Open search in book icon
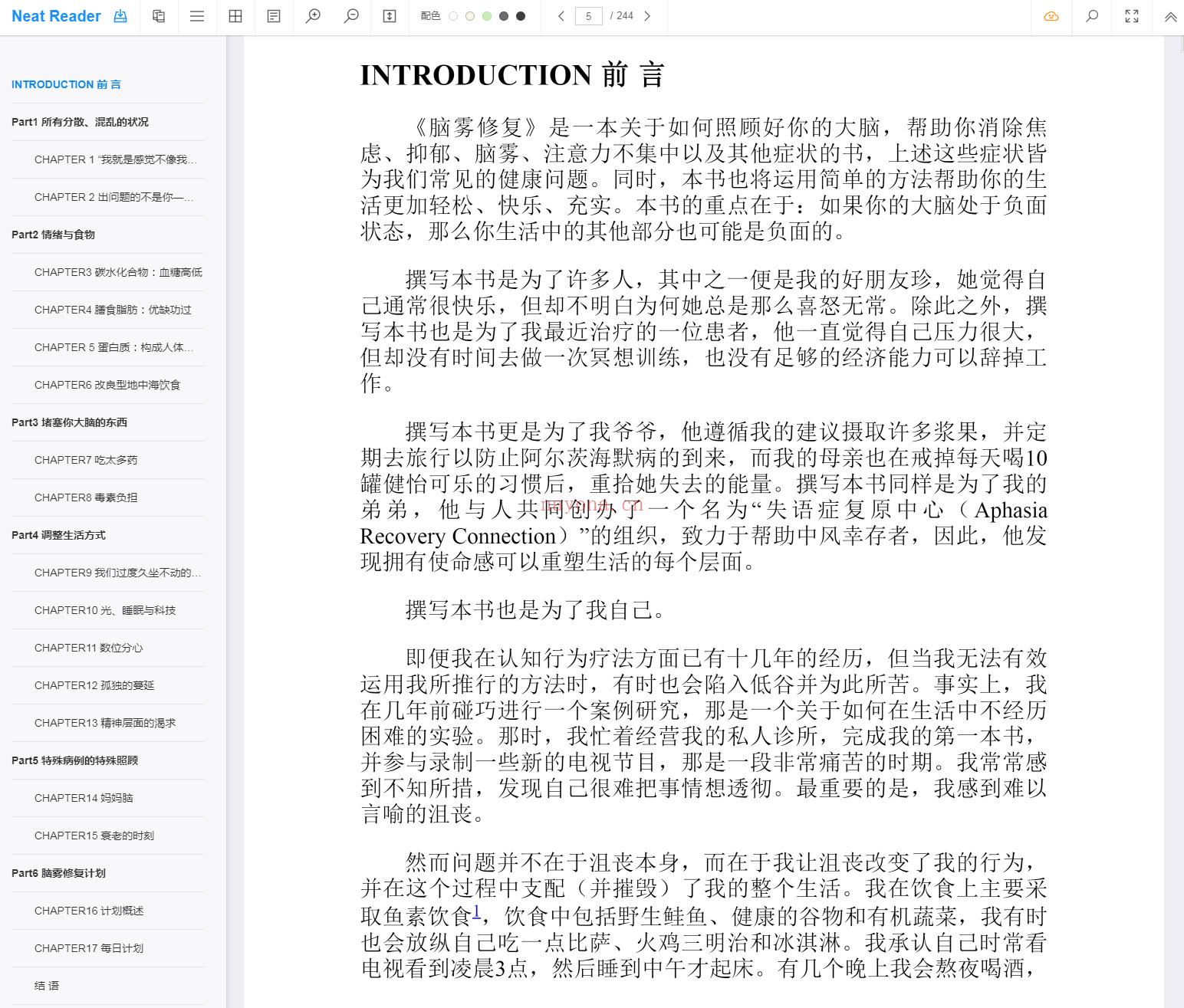This screenshot has height=1008, width=1184. [x=1092, y=16]
